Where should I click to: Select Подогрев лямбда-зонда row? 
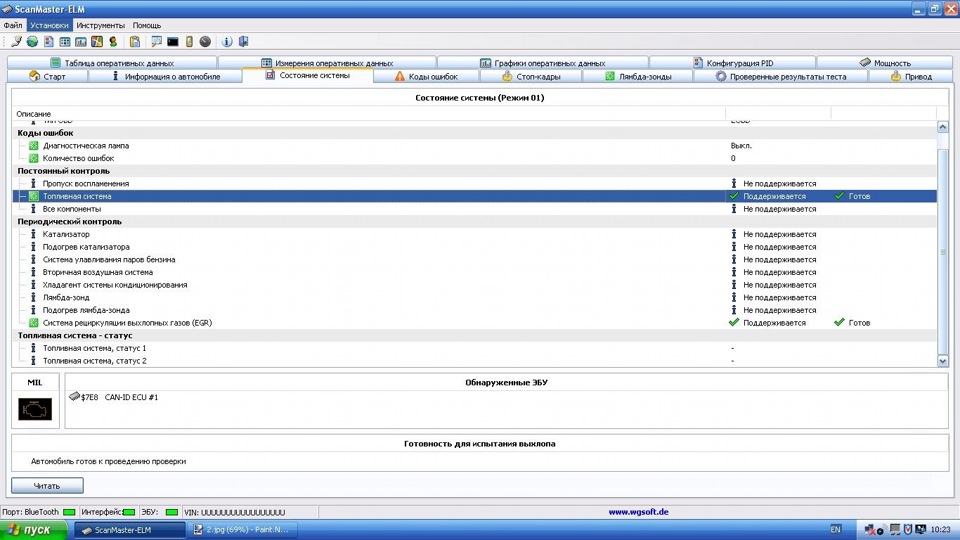coord(474,310)
